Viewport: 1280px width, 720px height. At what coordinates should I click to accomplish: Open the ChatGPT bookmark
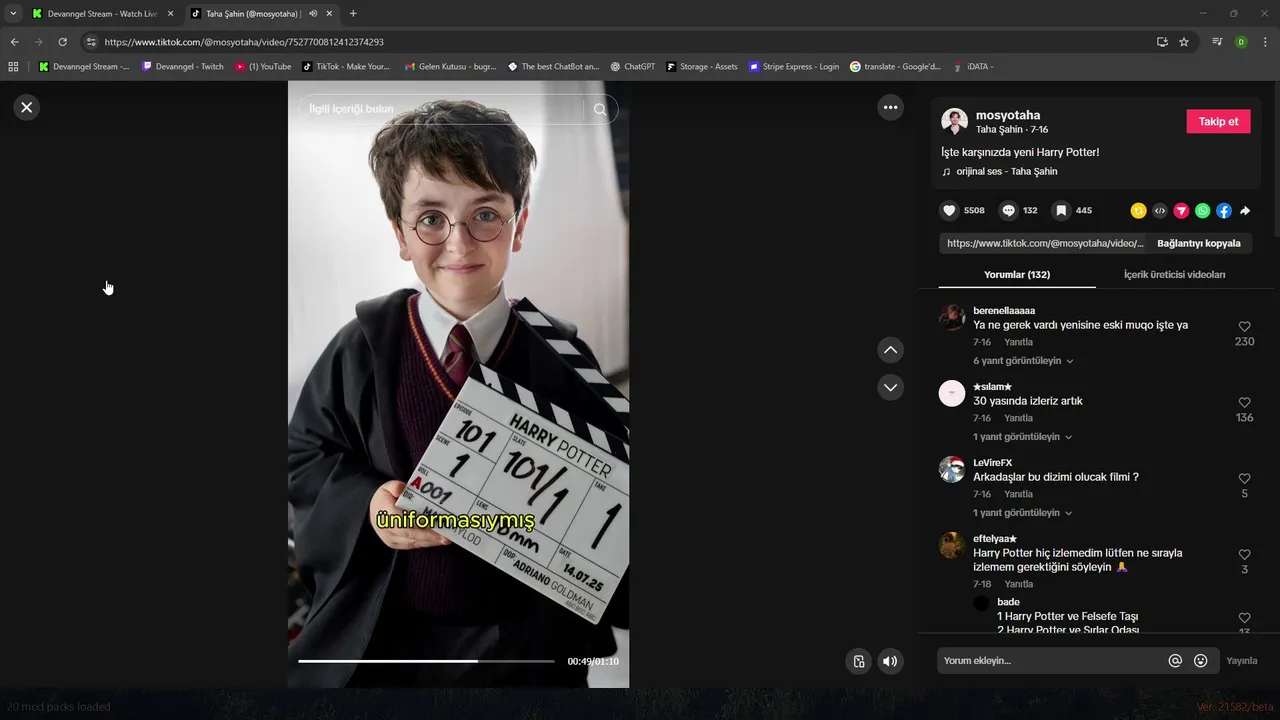pos(632,67)
